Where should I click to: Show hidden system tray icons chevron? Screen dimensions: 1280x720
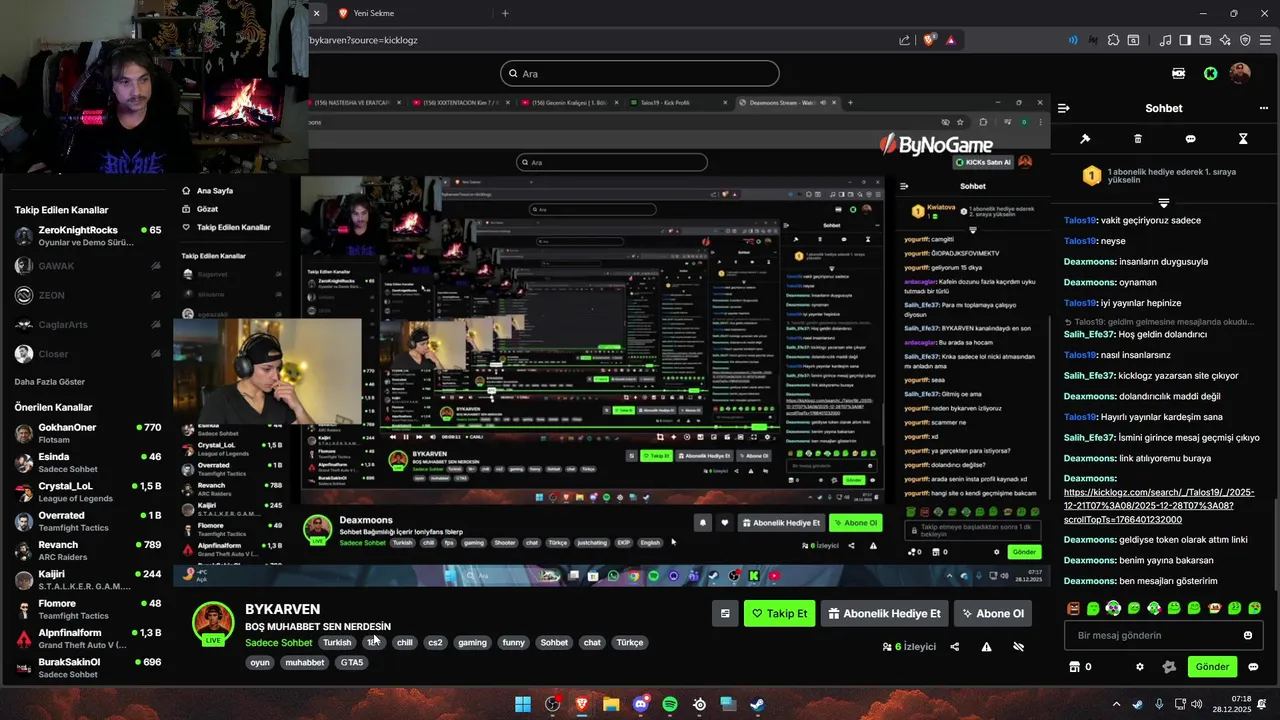tap(1117, 704)
